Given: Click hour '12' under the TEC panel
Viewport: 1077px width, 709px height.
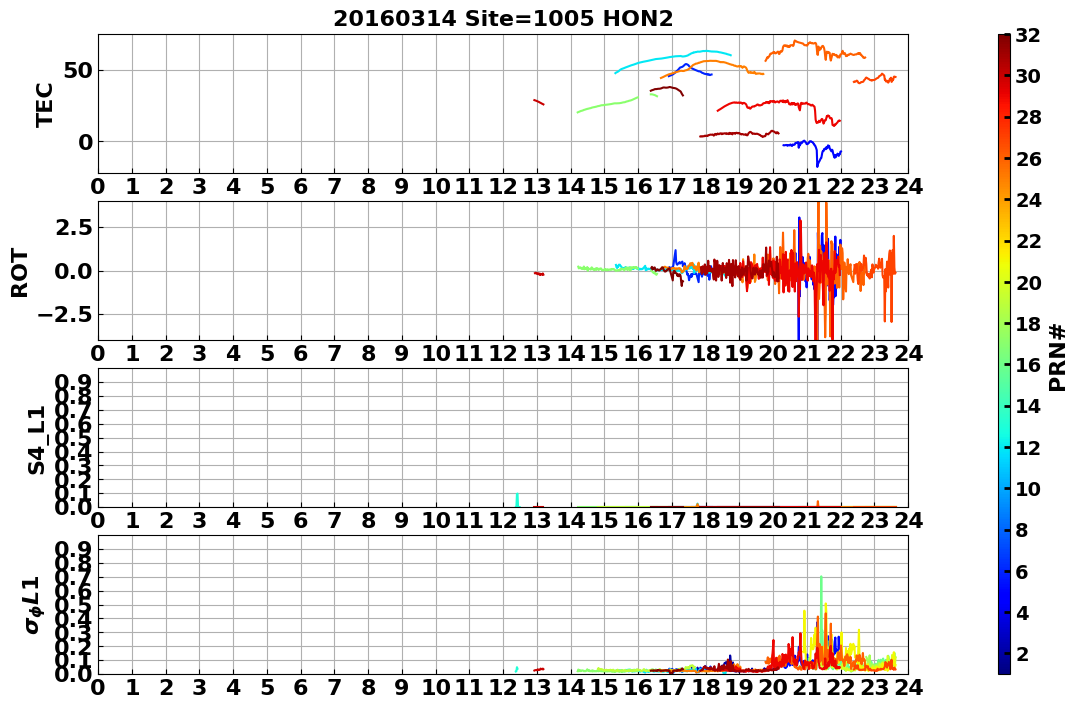Looking at the screenshot, I should tap(503, 187).
